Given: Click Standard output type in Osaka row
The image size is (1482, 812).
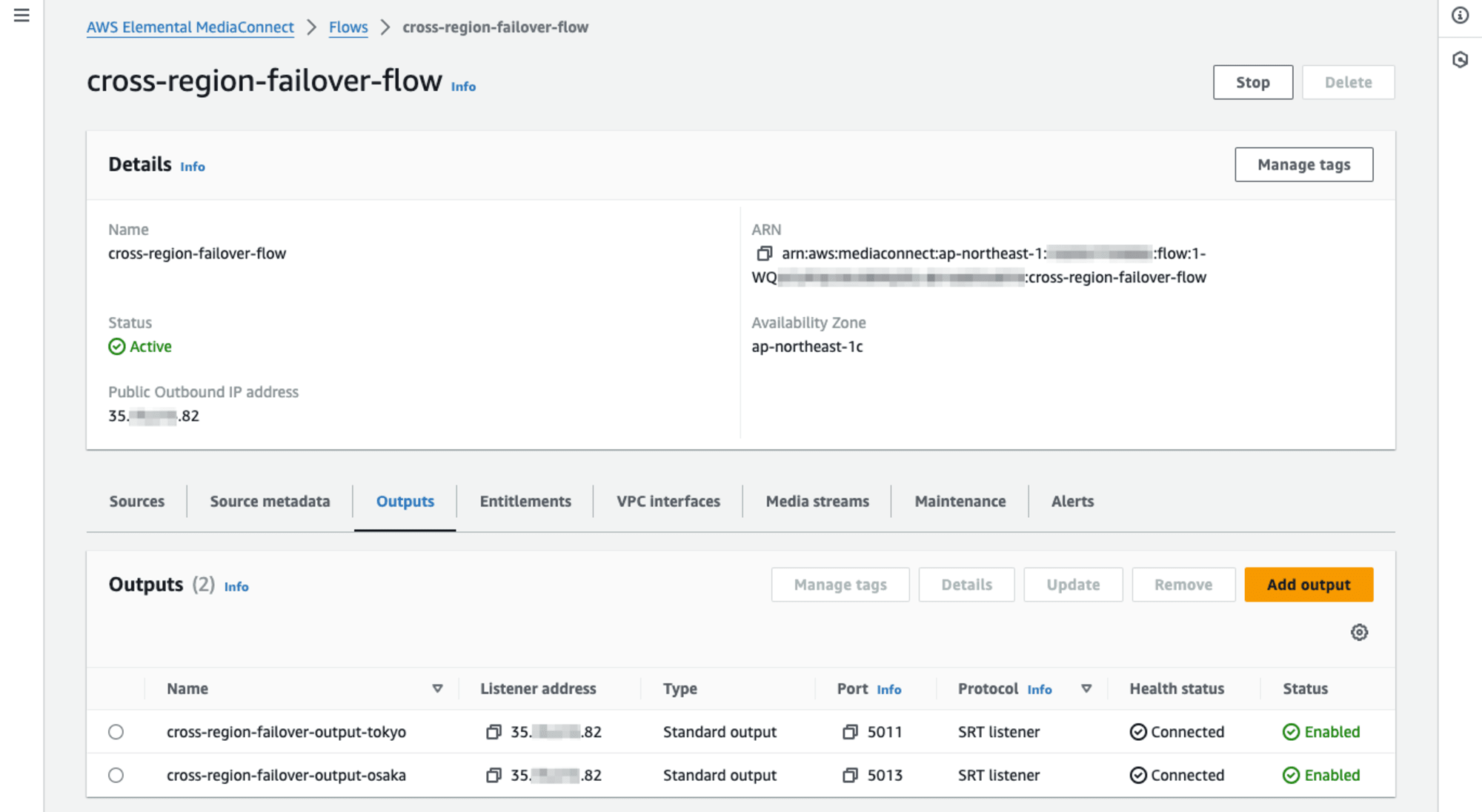Looking at the screenshot, I should pyautogui.click(x=720, y=775).
